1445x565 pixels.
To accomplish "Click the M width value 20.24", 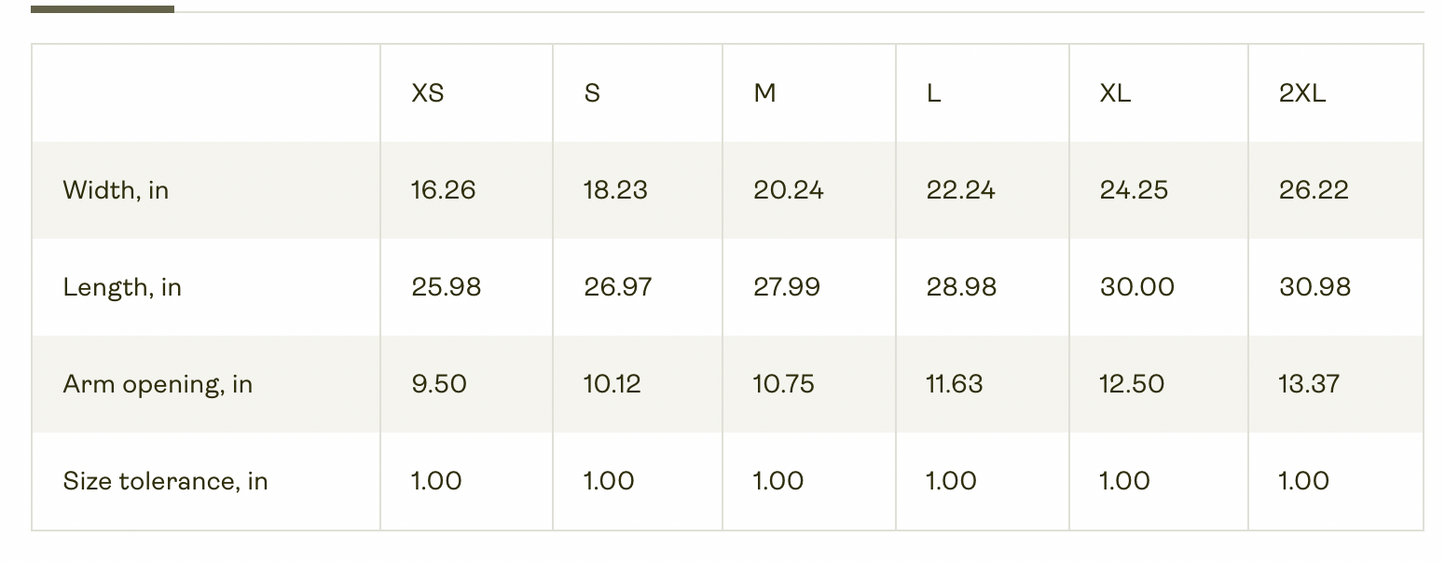I will pyautogui.click(x=788, y=190).
